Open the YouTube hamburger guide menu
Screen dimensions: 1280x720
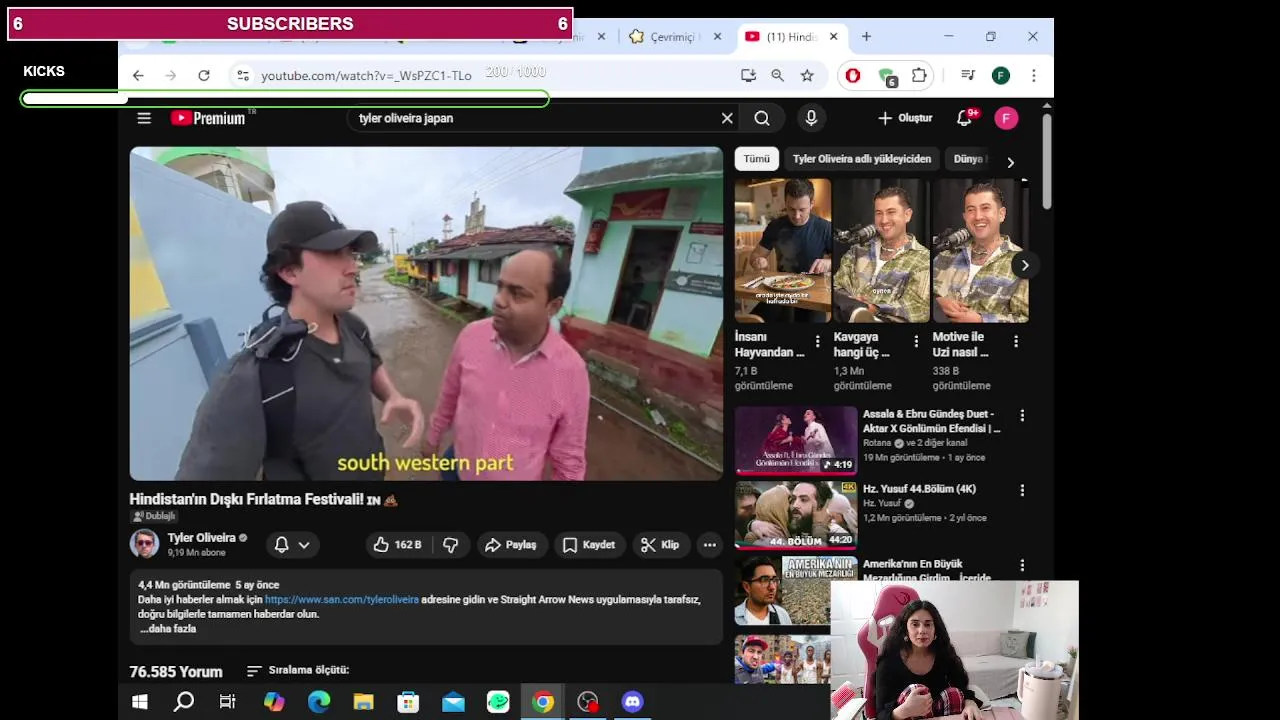coord(144,118)
